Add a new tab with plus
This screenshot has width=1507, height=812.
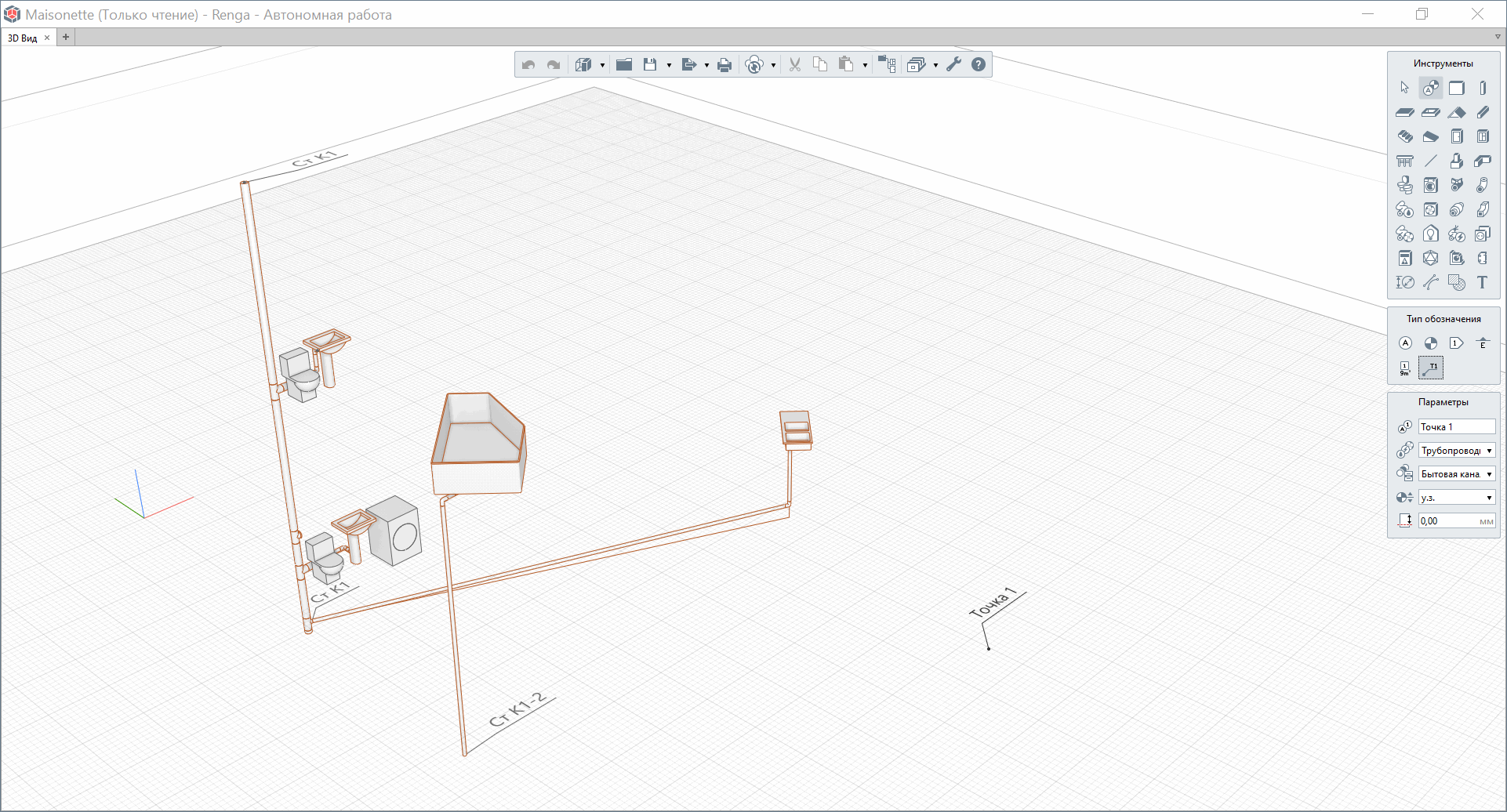point(66,37)
